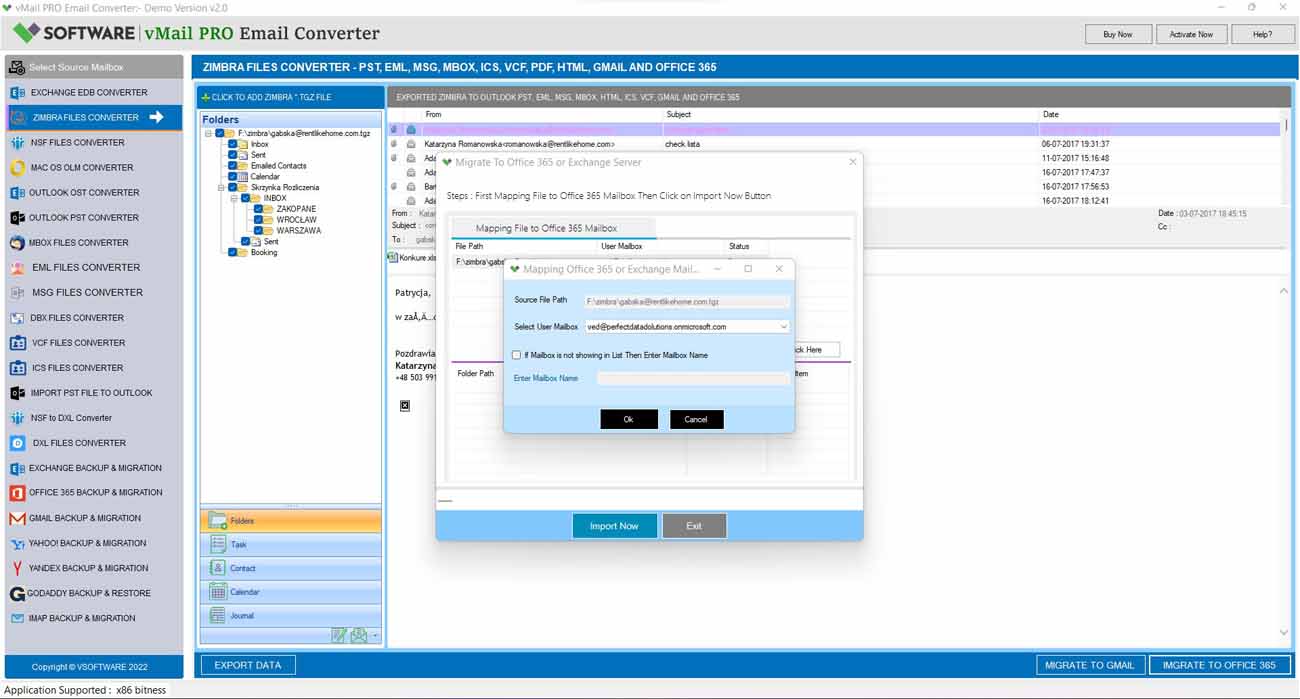Select the WROCŁAW folder in tree
1300x699 pixels.
[297, 220]
